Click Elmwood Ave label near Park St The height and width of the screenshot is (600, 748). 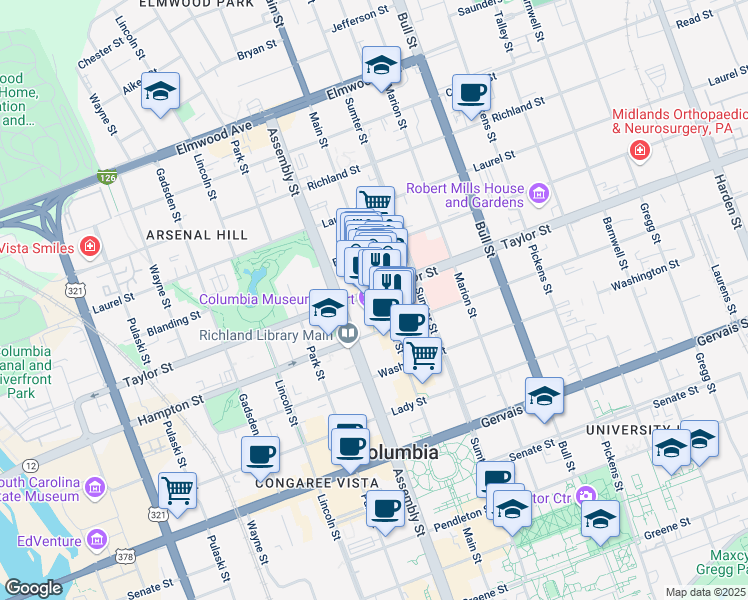point(214,138)
